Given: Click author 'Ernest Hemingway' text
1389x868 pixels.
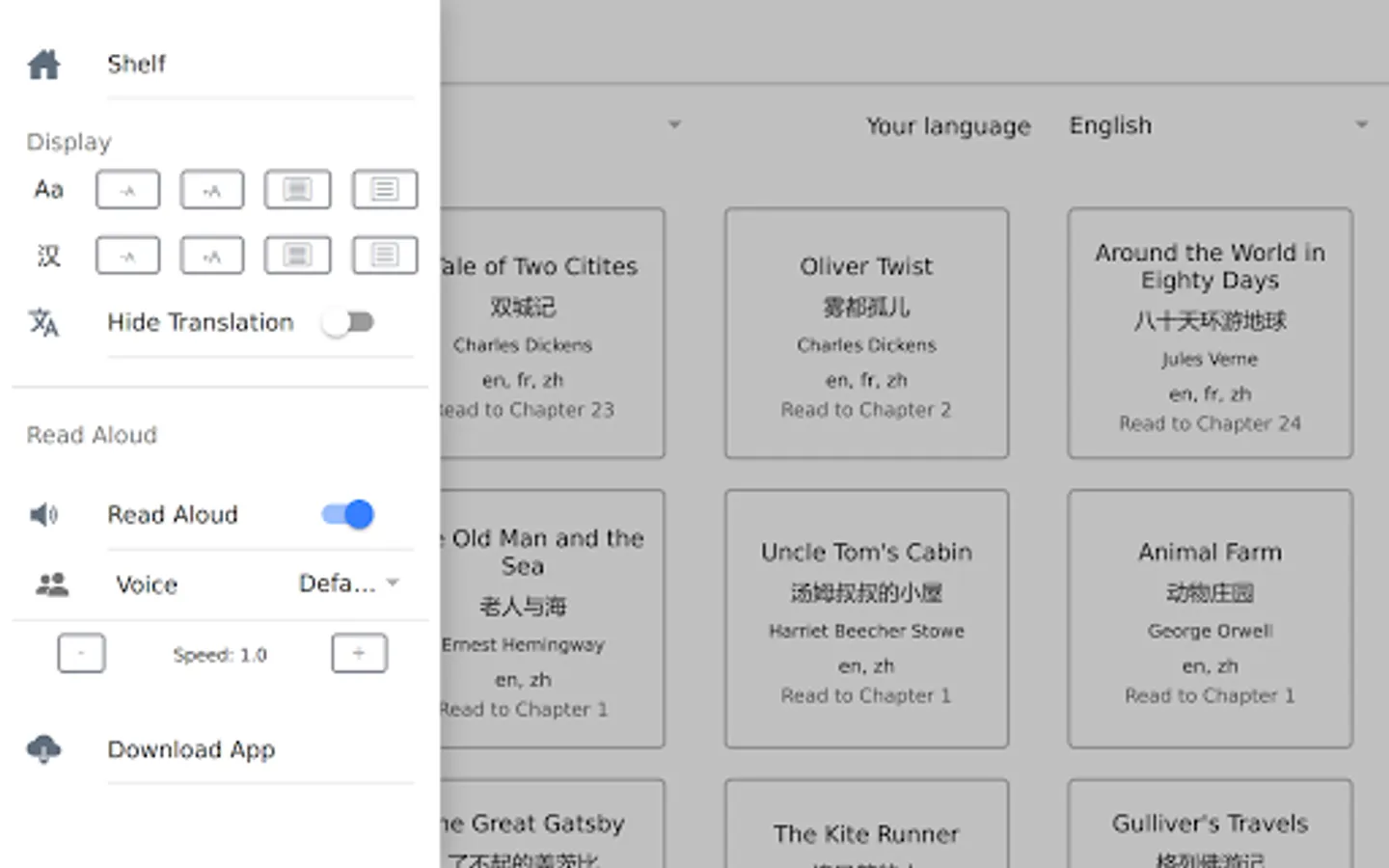Looking at the screenshot, I should pyautogui.click(x=524, y=644).
